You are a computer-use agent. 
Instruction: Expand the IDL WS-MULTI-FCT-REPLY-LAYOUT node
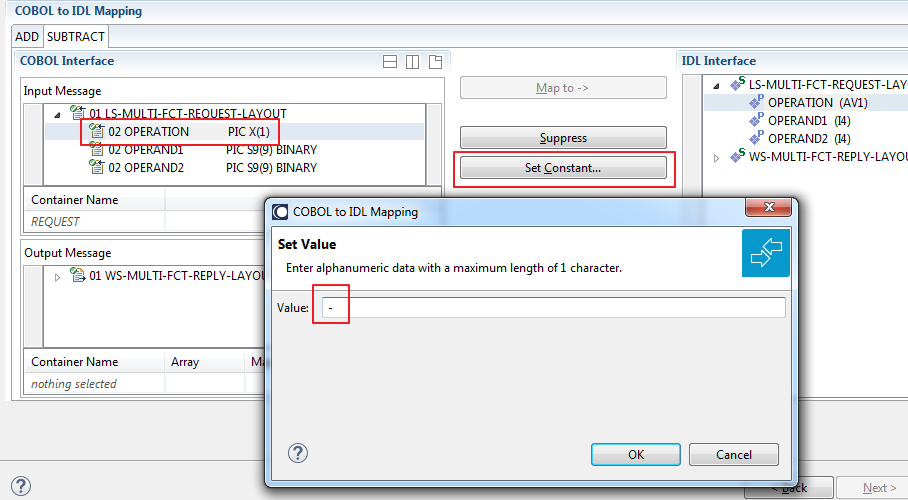(716, 158)
